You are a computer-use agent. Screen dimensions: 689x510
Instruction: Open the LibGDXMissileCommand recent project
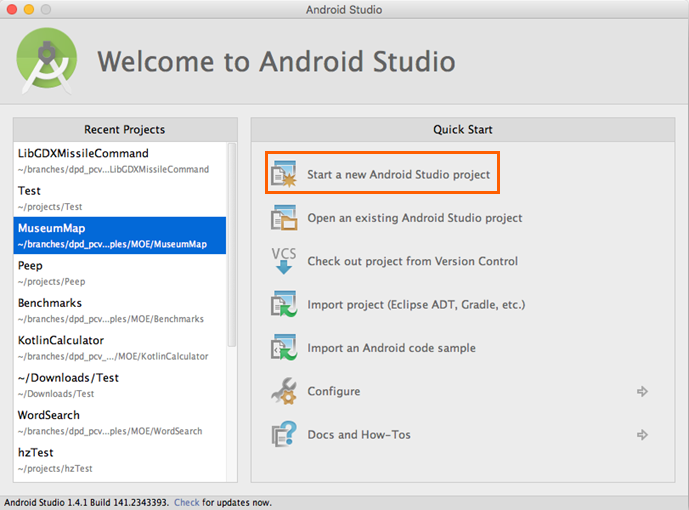click(120, 161)
